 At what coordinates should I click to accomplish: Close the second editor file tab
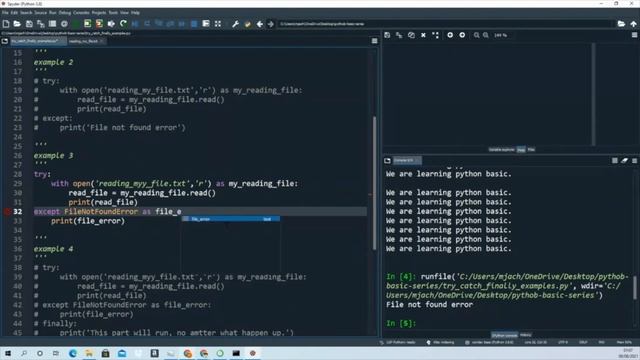102,41
